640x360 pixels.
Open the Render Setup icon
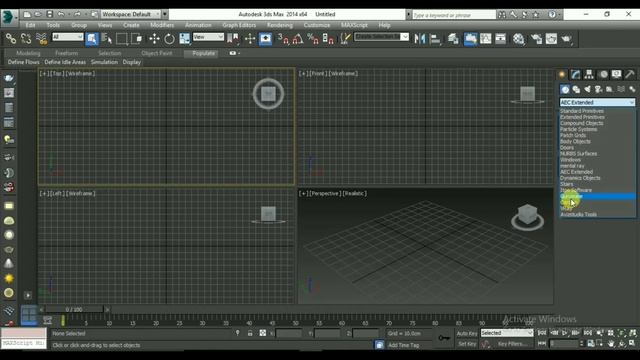coord(536,39)
